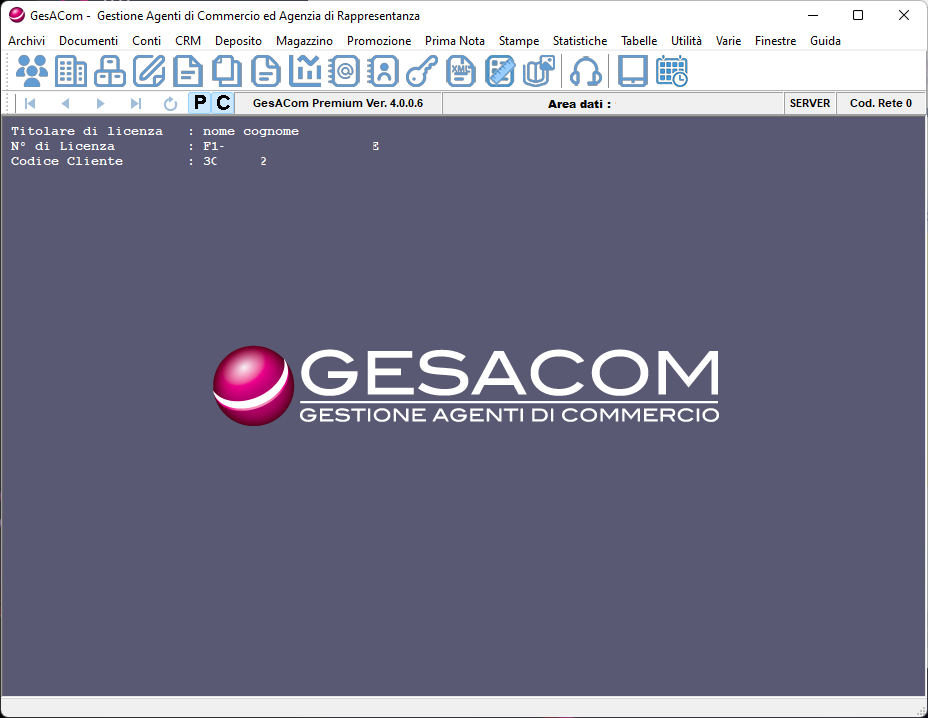Open the Utilità menu
The height and width of the screenshot is (718, 928).
687,41
